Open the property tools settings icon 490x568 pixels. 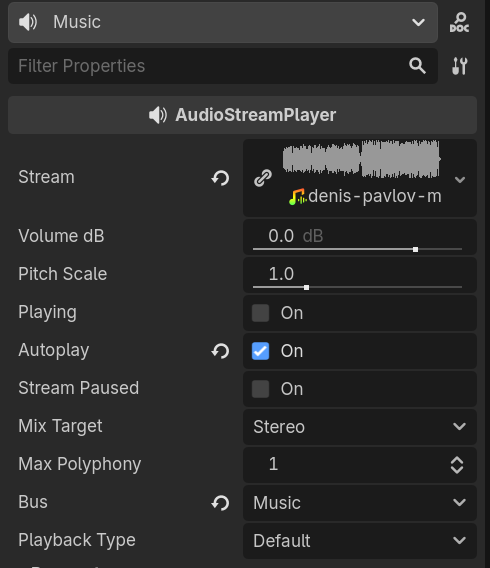(460, 66)
